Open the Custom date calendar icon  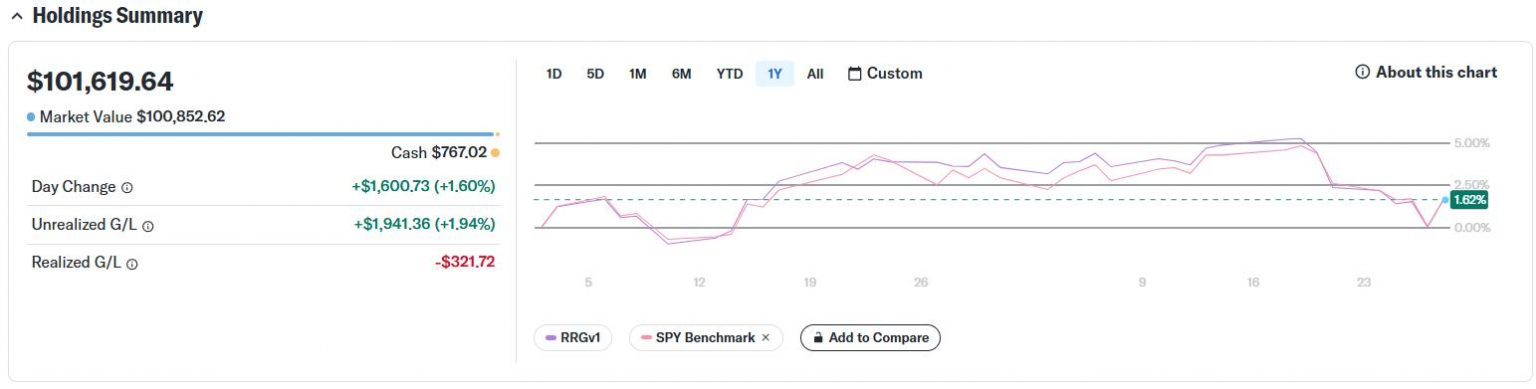pyautogui.click(x=855, y=74)
